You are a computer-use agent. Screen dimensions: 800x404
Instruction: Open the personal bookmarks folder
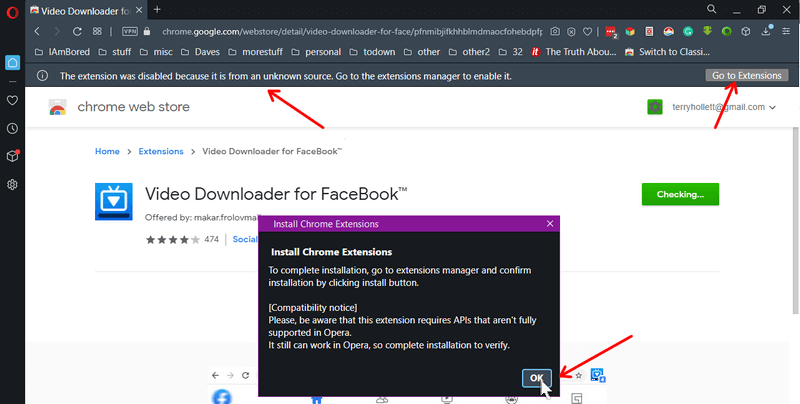click(315, 52)
